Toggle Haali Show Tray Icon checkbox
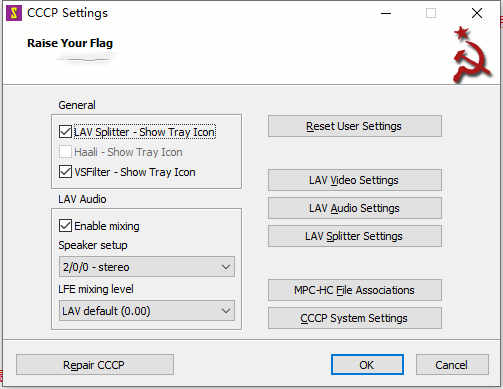The image size is (503, 389). tap(65, 152)
